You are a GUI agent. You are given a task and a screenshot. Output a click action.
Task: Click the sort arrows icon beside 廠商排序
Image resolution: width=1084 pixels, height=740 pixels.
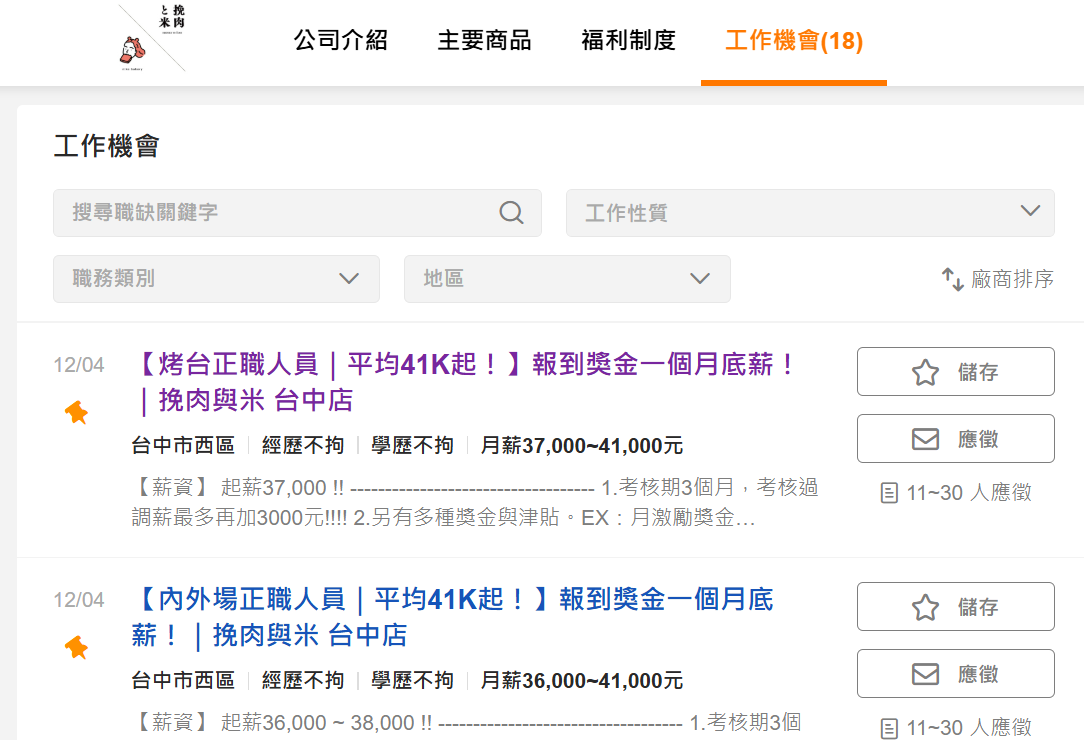click(x=952, y=279)
